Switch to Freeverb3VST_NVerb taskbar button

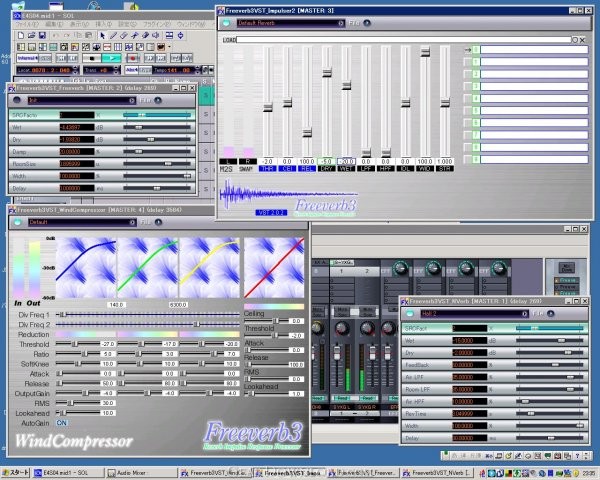pos(439,473)
